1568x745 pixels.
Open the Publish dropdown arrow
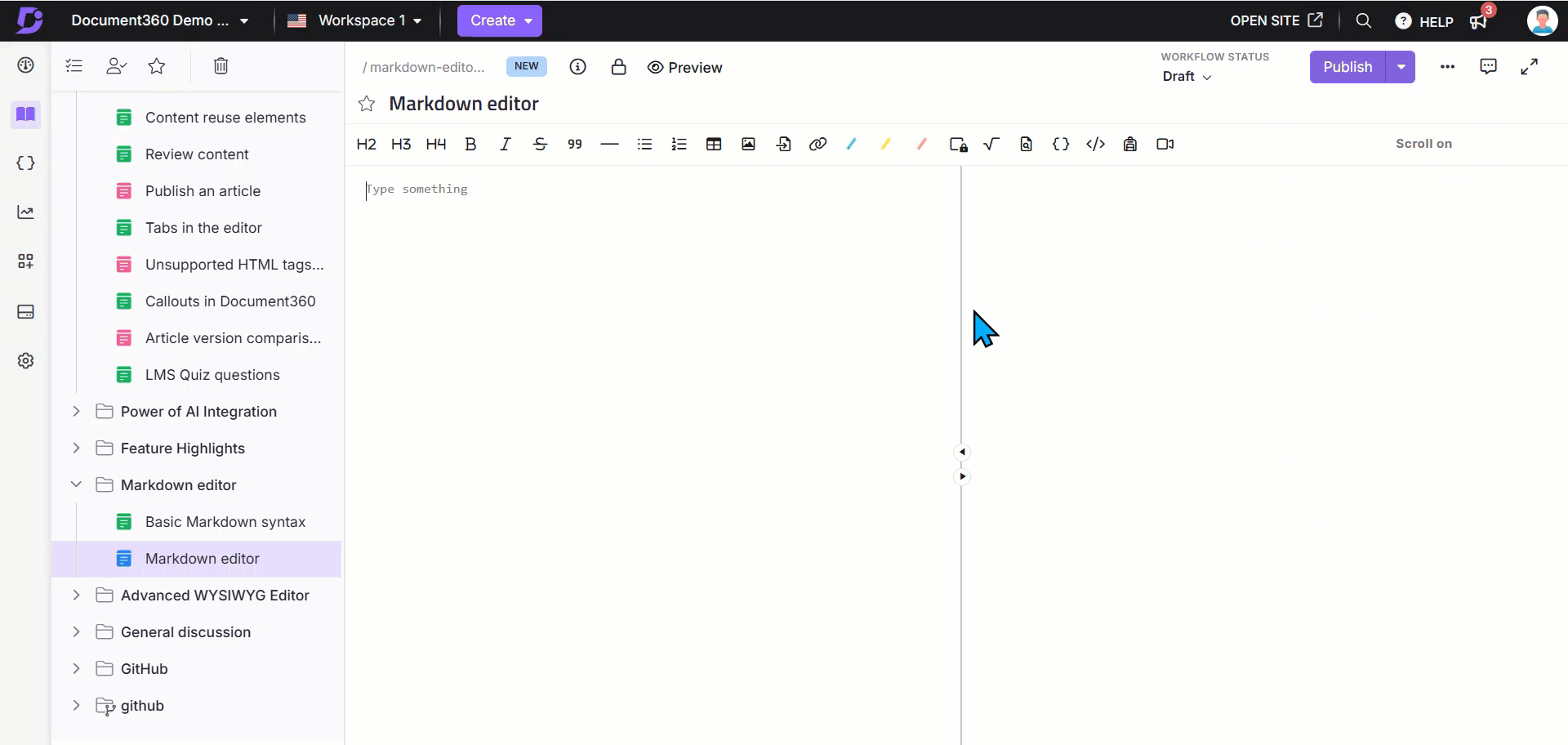coord(1401,67)
